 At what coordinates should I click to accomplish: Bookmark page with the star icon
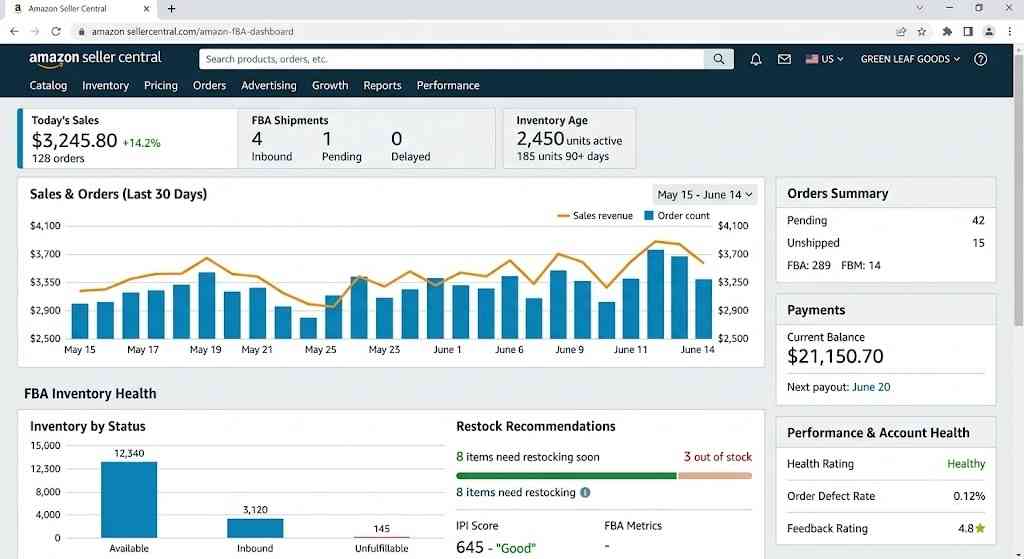tap(921, 31)
